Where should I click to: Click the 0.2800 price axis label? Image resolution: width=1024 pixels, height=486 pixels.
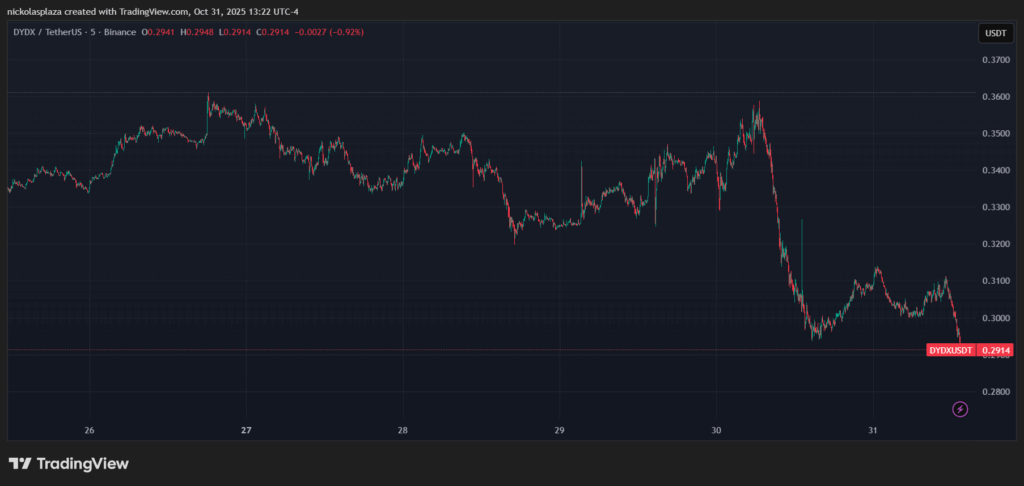995,392
